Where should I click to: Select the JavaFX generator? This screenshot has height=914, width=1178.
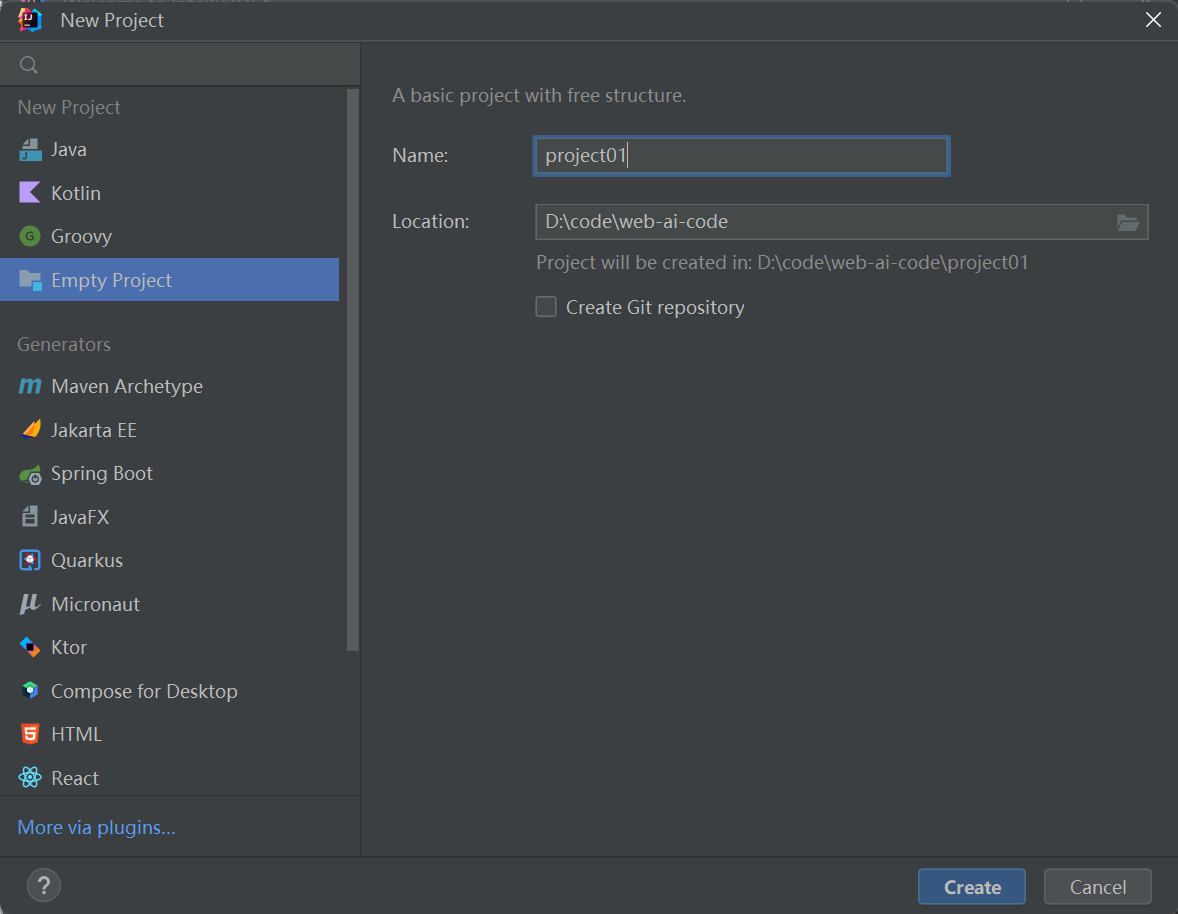click(x=170, y=517)
